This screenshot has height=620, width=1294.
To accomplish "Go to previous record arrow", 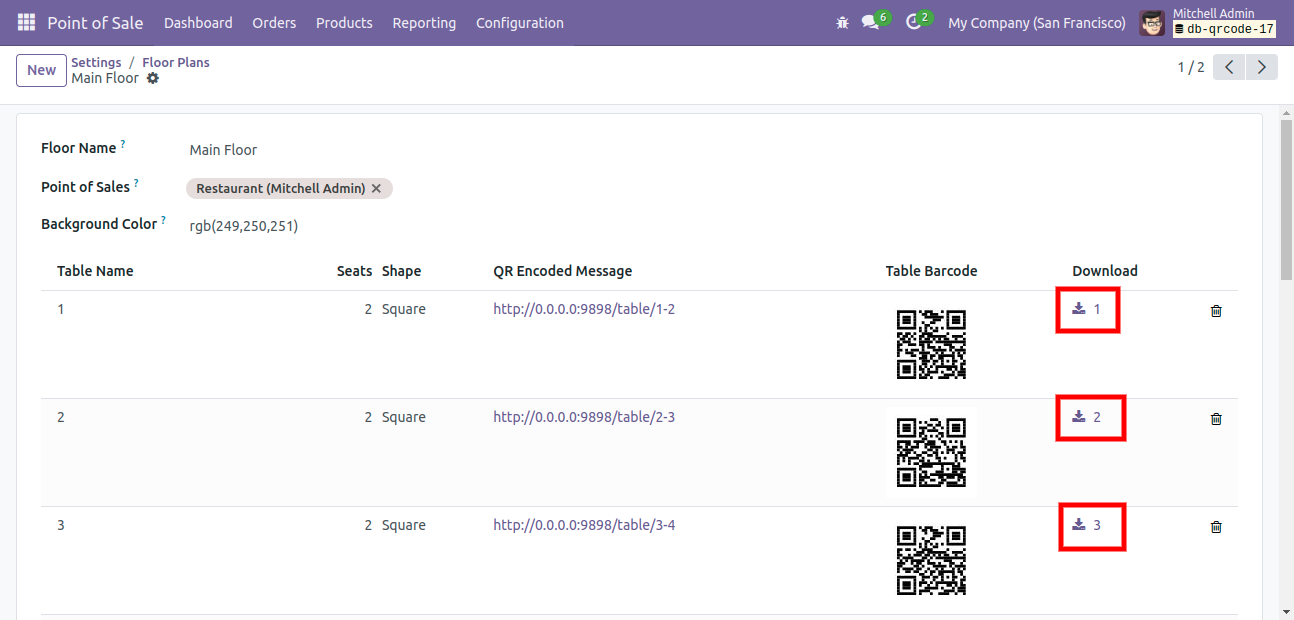I will [x=1229, y=67].
